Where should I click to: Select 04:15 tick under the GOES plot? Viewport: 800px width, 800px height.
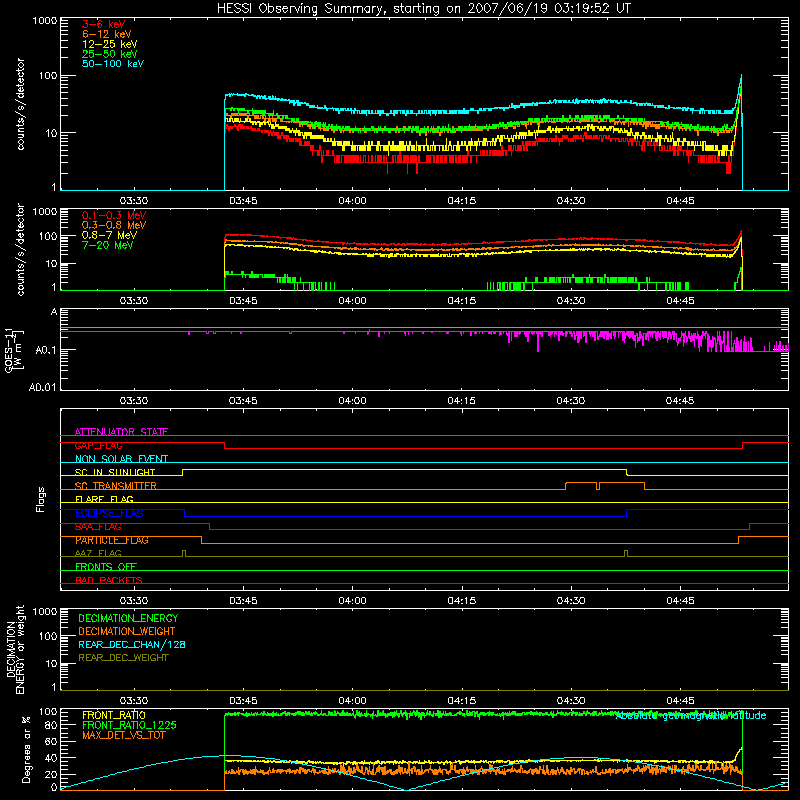(x=461, y=401)
